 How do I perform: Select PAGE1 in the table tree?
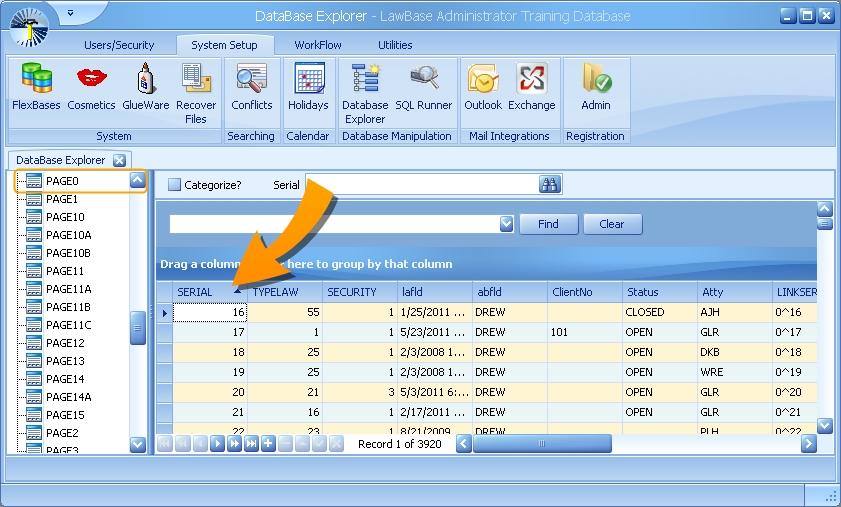point(62,199)
